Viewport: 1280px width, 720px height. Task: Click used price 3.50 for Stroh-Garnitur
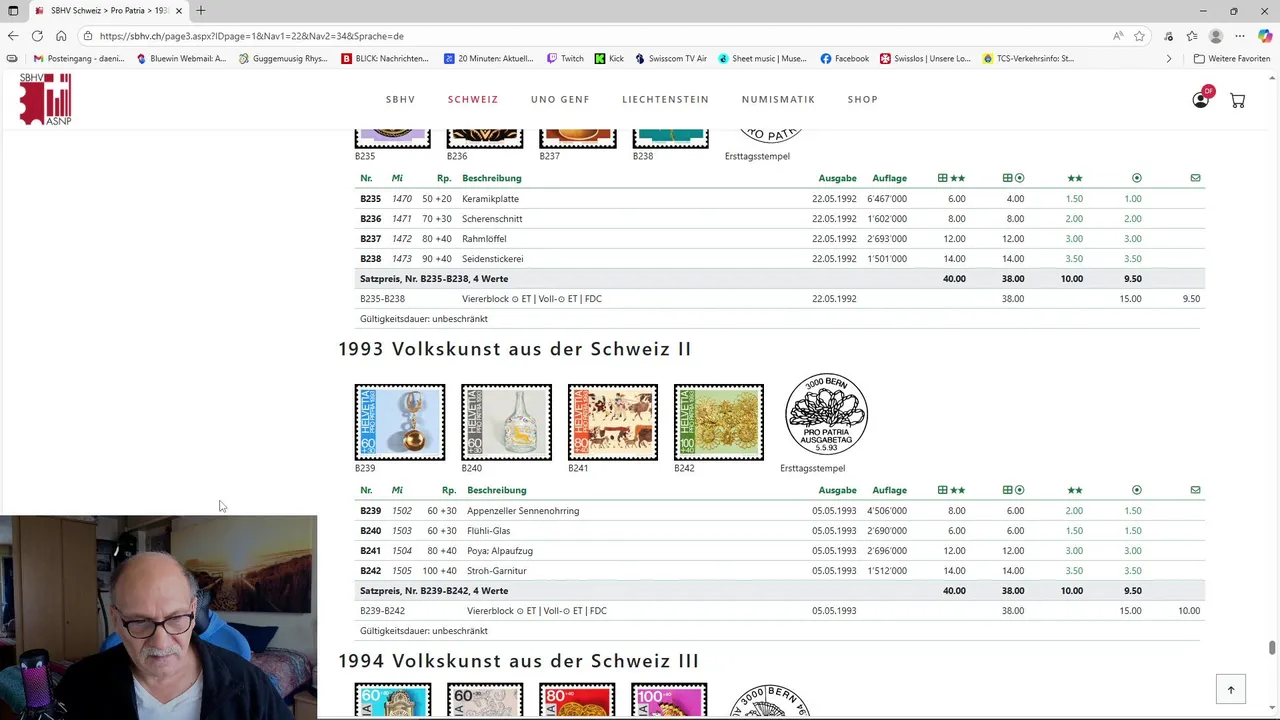1132,571
